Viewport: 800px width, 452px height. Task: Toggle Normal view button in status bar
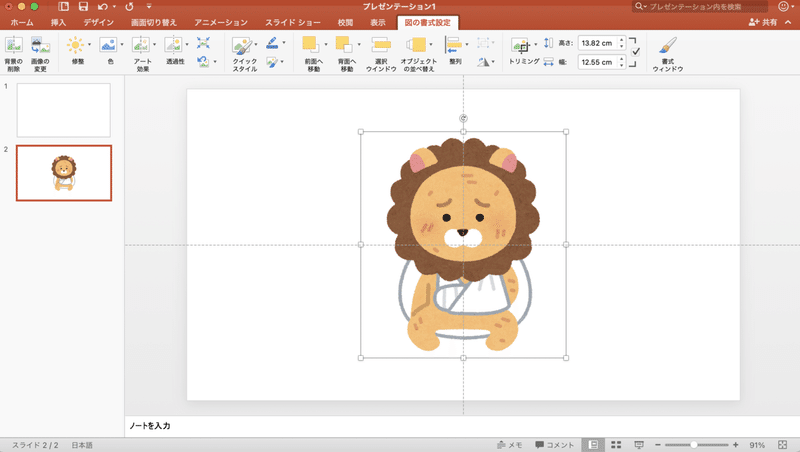click(x=593, y=445)
